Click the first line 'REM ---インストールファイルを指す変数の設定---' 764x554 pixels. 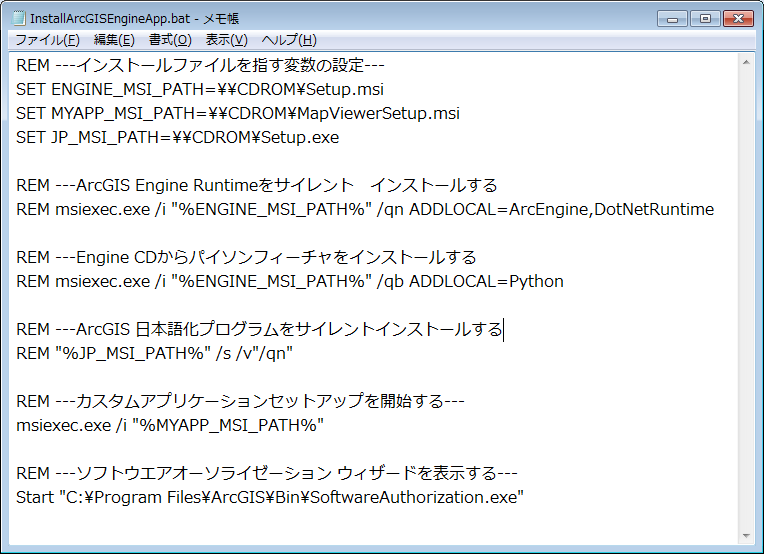(200, 65)
